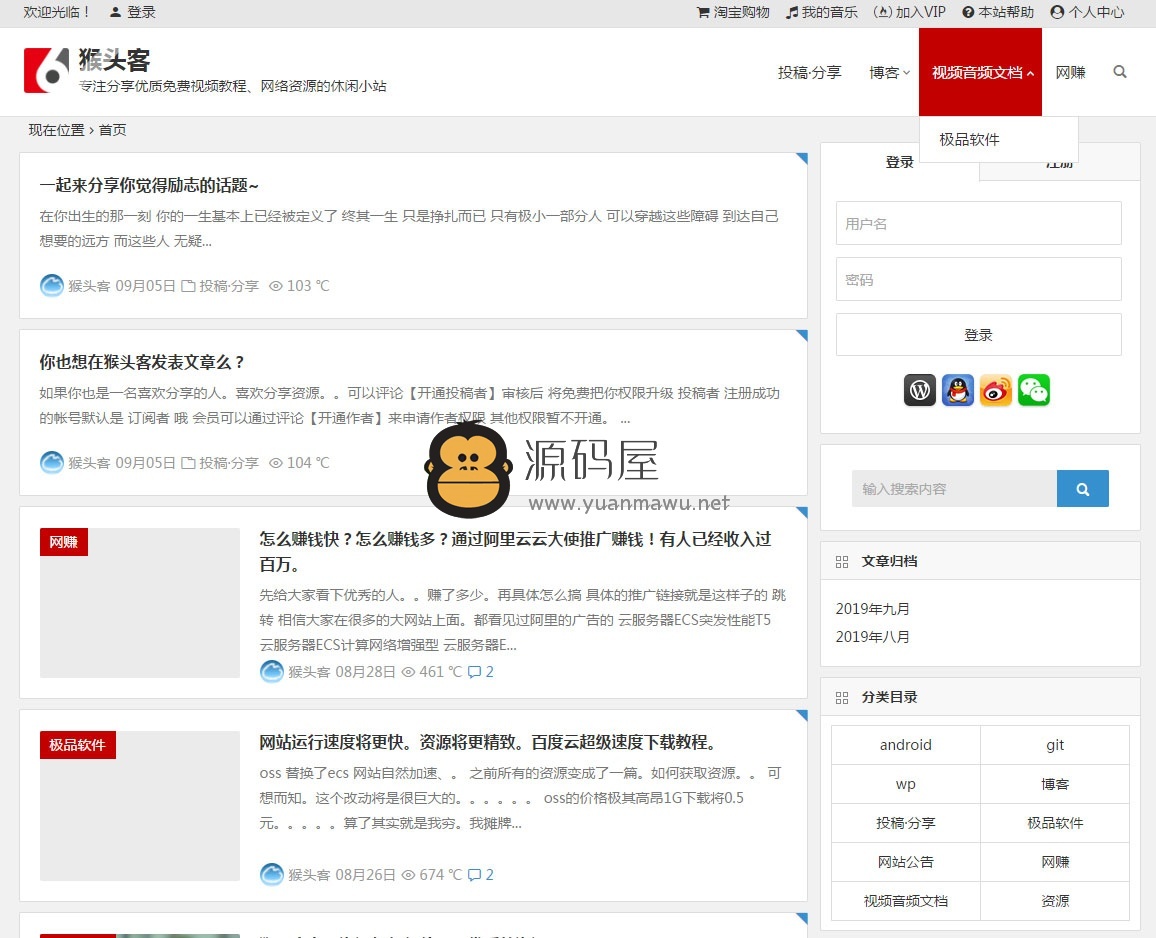Open 视频音频文档 category in 分类目录
The width and height of the screenshot is (1156, 938).
tap(905, 901)
